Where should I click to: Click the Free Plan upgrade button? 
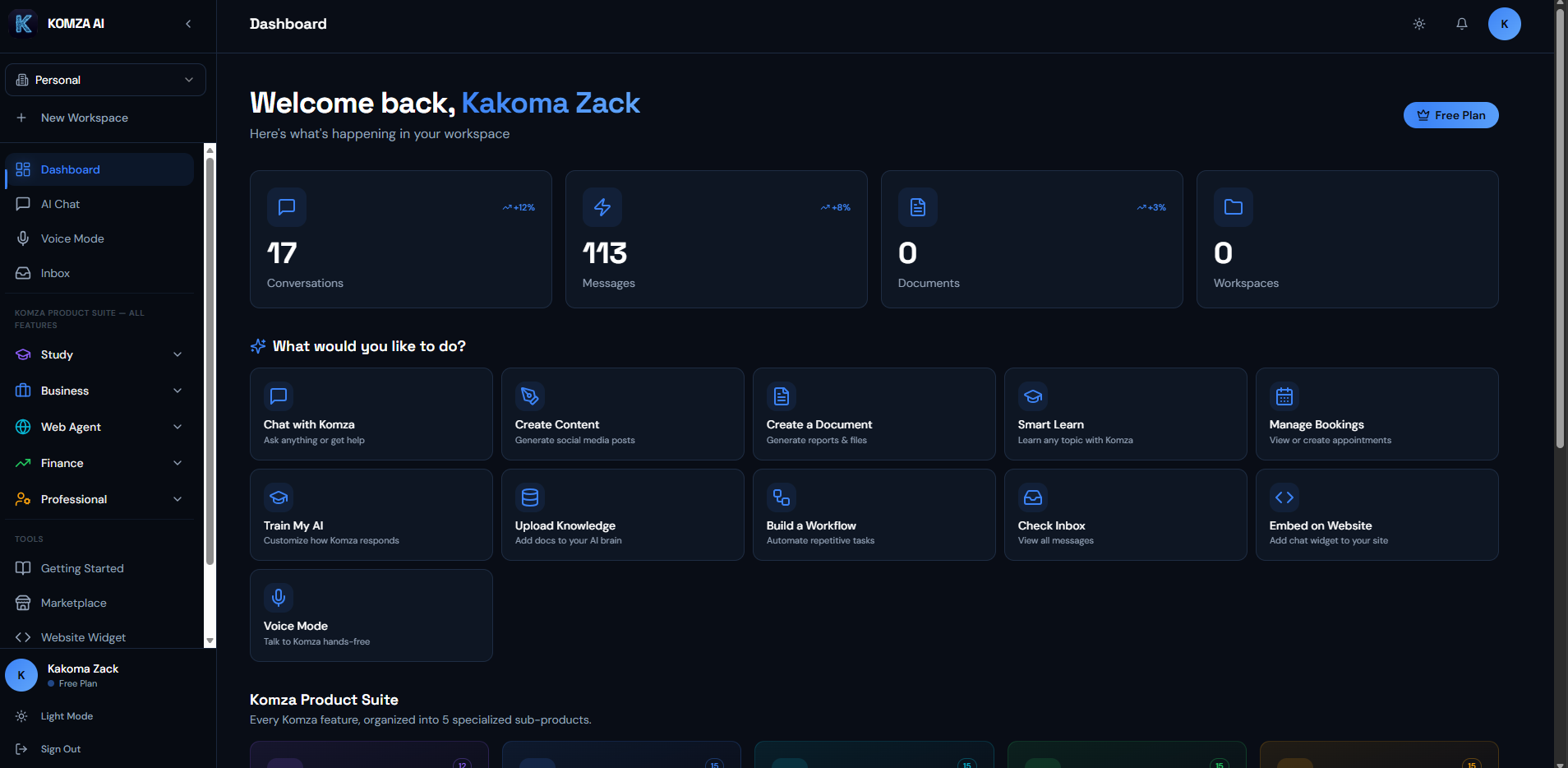[1450, 115]
